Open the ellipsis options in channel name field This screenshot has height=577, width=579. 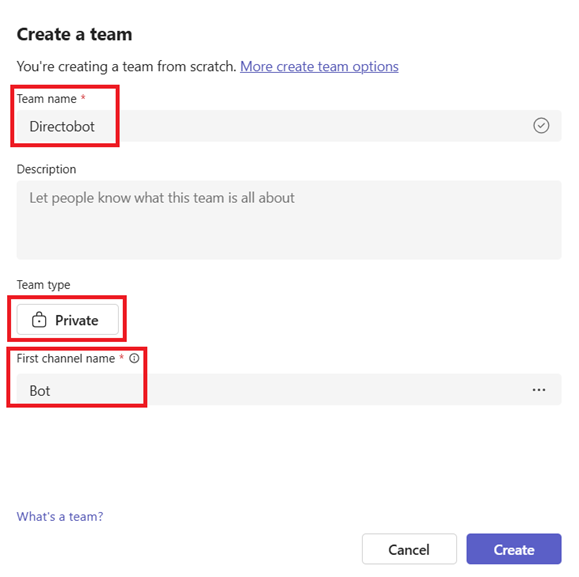(539, 390)
